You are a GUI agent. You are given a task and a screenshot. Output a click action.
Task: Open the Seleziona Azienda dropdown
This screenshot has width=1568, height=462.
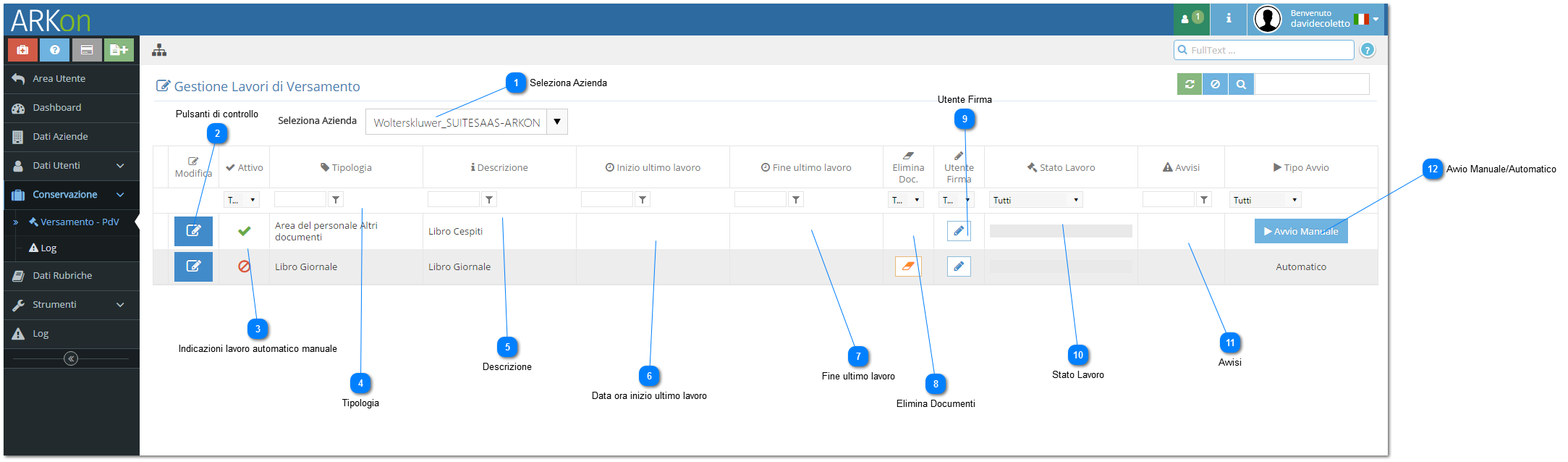[x=557, y=122]
